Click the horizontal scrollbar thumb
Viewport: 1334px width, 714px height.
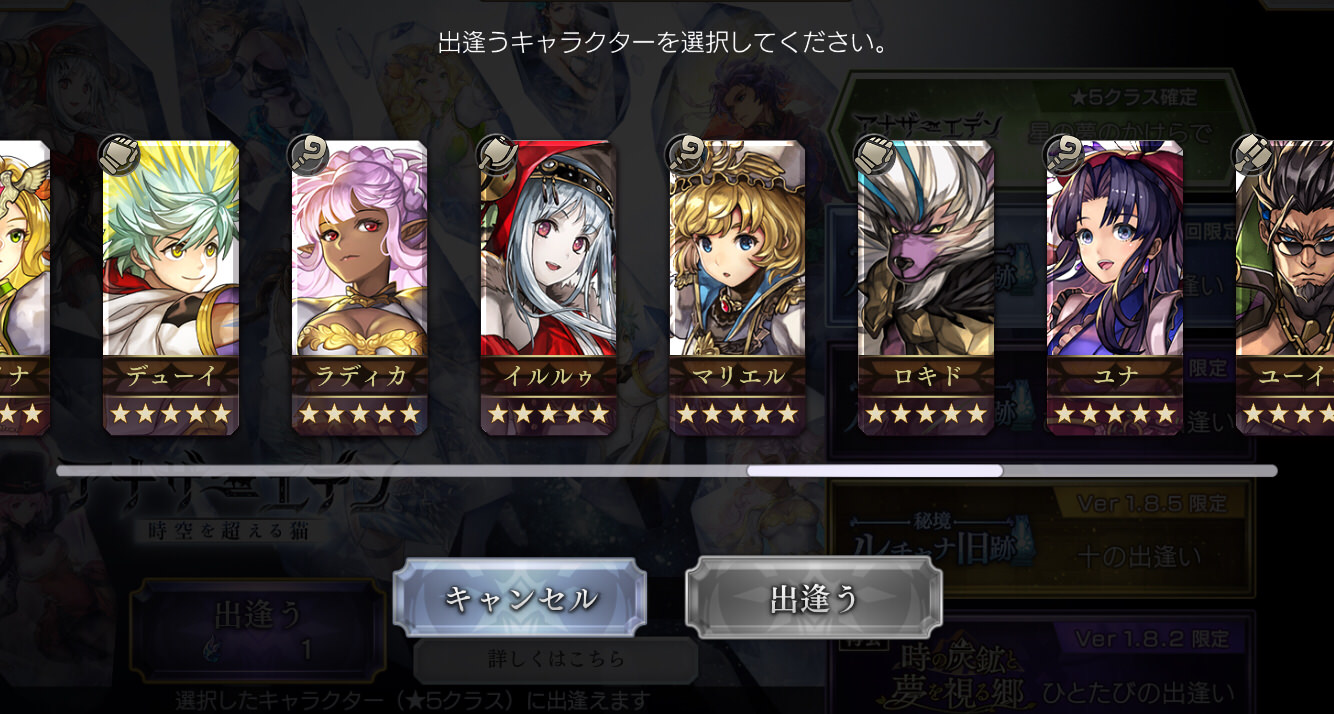click(875, 471)
